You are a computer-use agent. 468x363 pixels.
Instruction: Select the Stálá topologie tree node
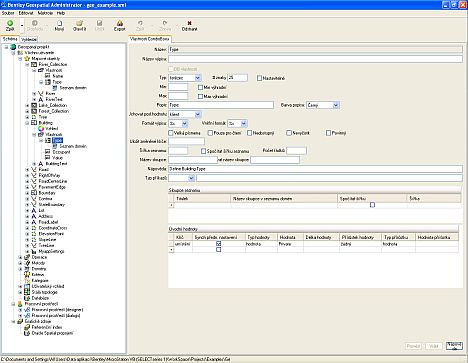pos(44,292)
